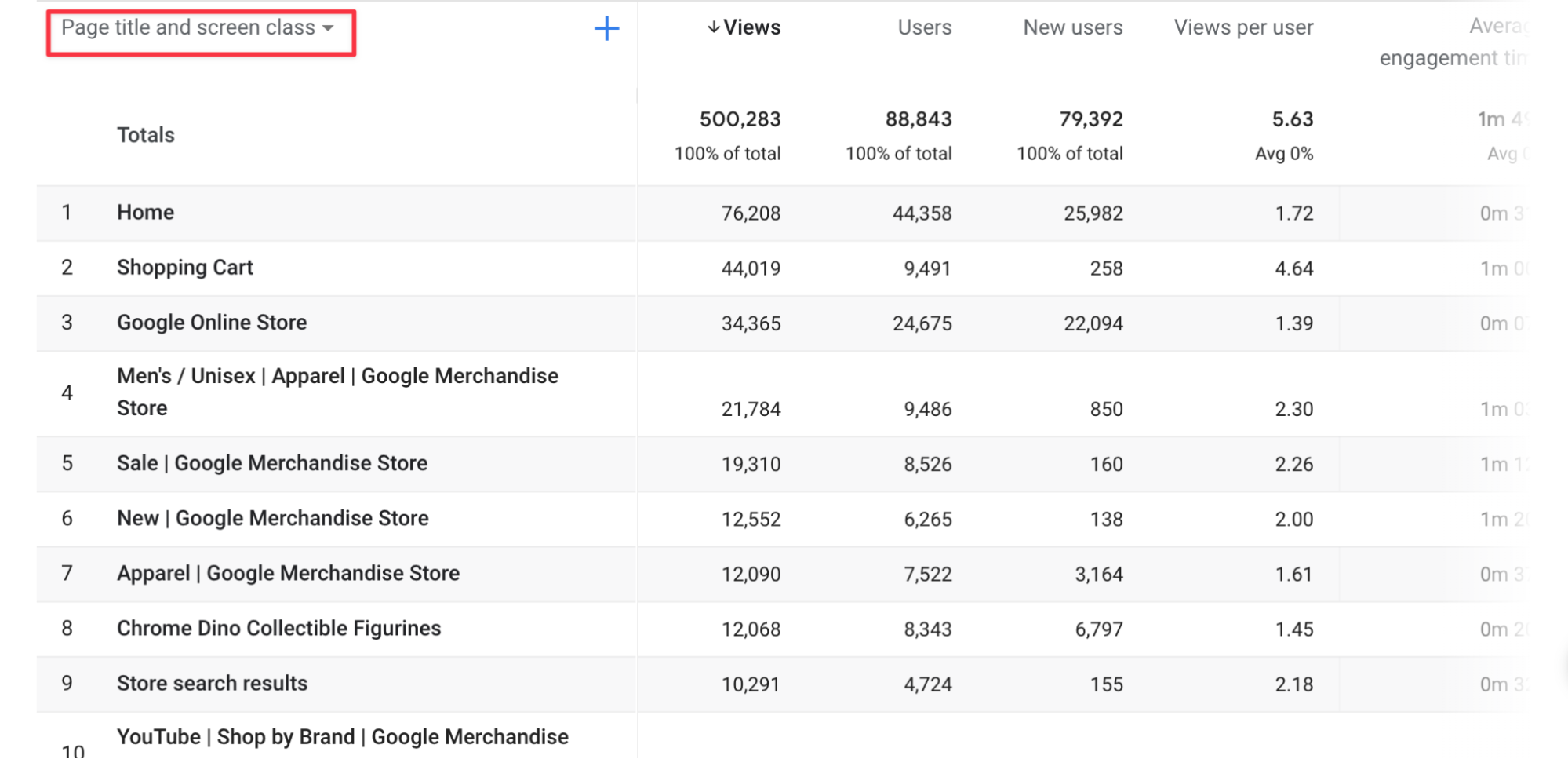
Task: Select the 'YouTube | Shop by Brand' page title
Action: (343, 738)
